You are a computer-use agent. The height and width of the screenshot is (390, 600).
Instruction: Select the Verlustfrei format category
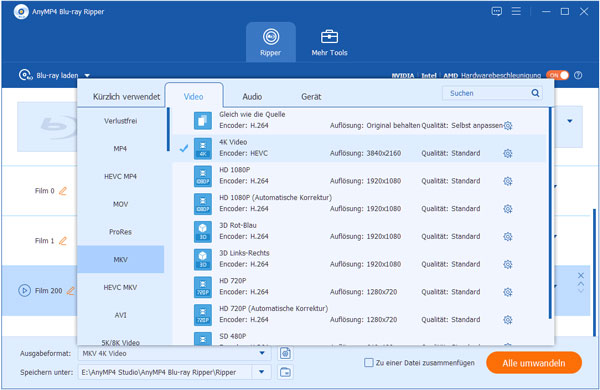click(x=121, y=121)
